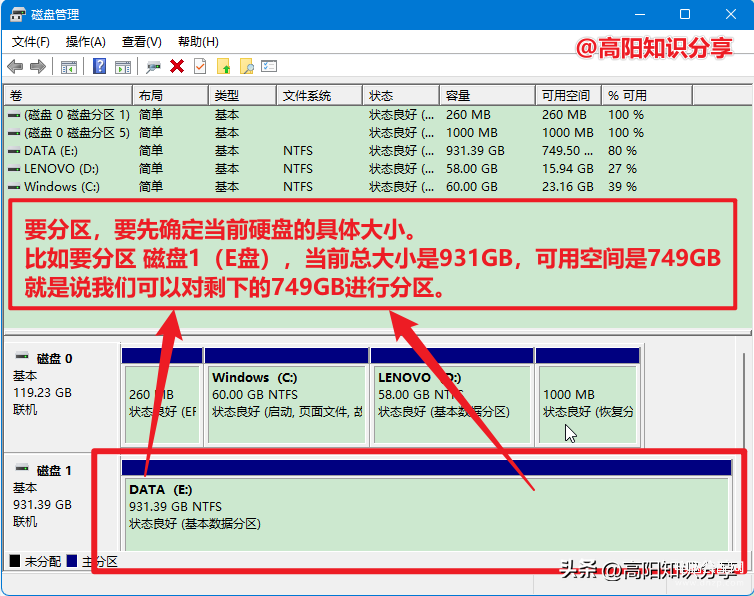Open the 文件(F) menu
This screenshot has width=754, height=596.
[x=30, y=42]
